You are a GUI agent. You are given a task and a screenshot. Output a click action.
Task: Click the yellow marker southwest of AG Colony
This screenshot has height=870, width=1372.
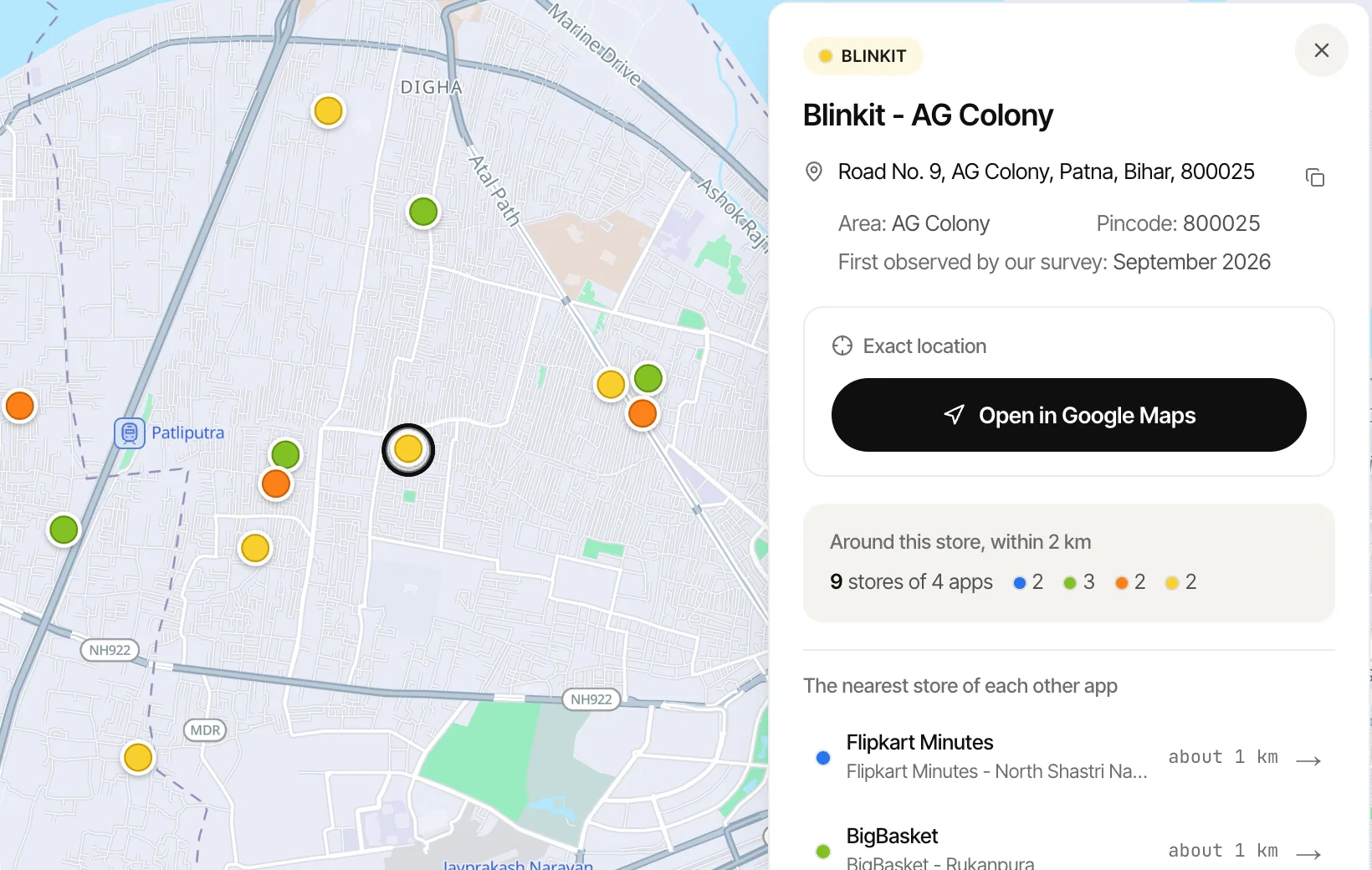coord(255,548)
